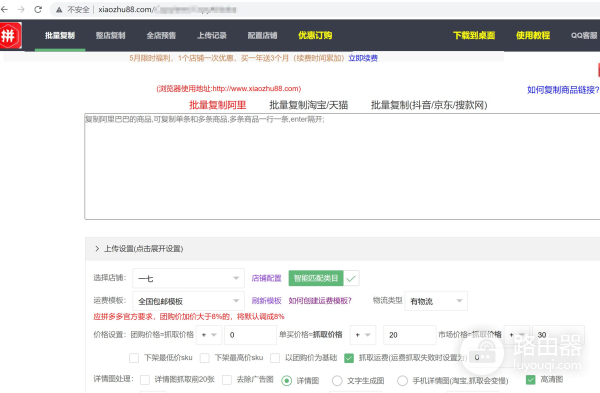Open the 优惠订购 menu item
Viewport: 600px width, 393px height.
315,36
